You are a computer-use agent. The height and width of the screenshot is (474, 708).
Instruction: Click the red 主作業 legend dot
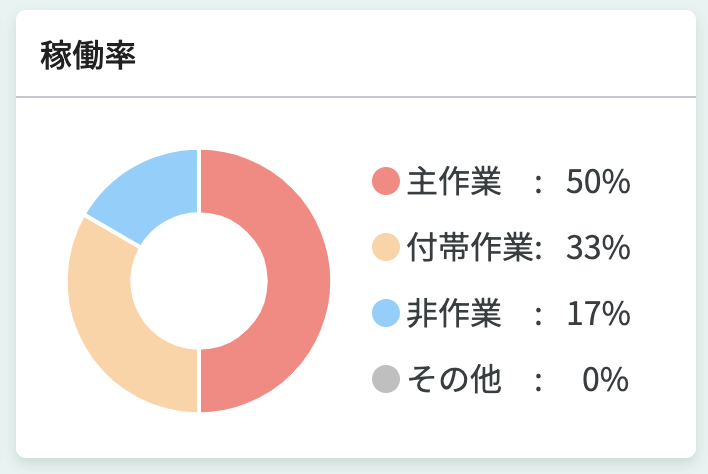coord(386,182)
